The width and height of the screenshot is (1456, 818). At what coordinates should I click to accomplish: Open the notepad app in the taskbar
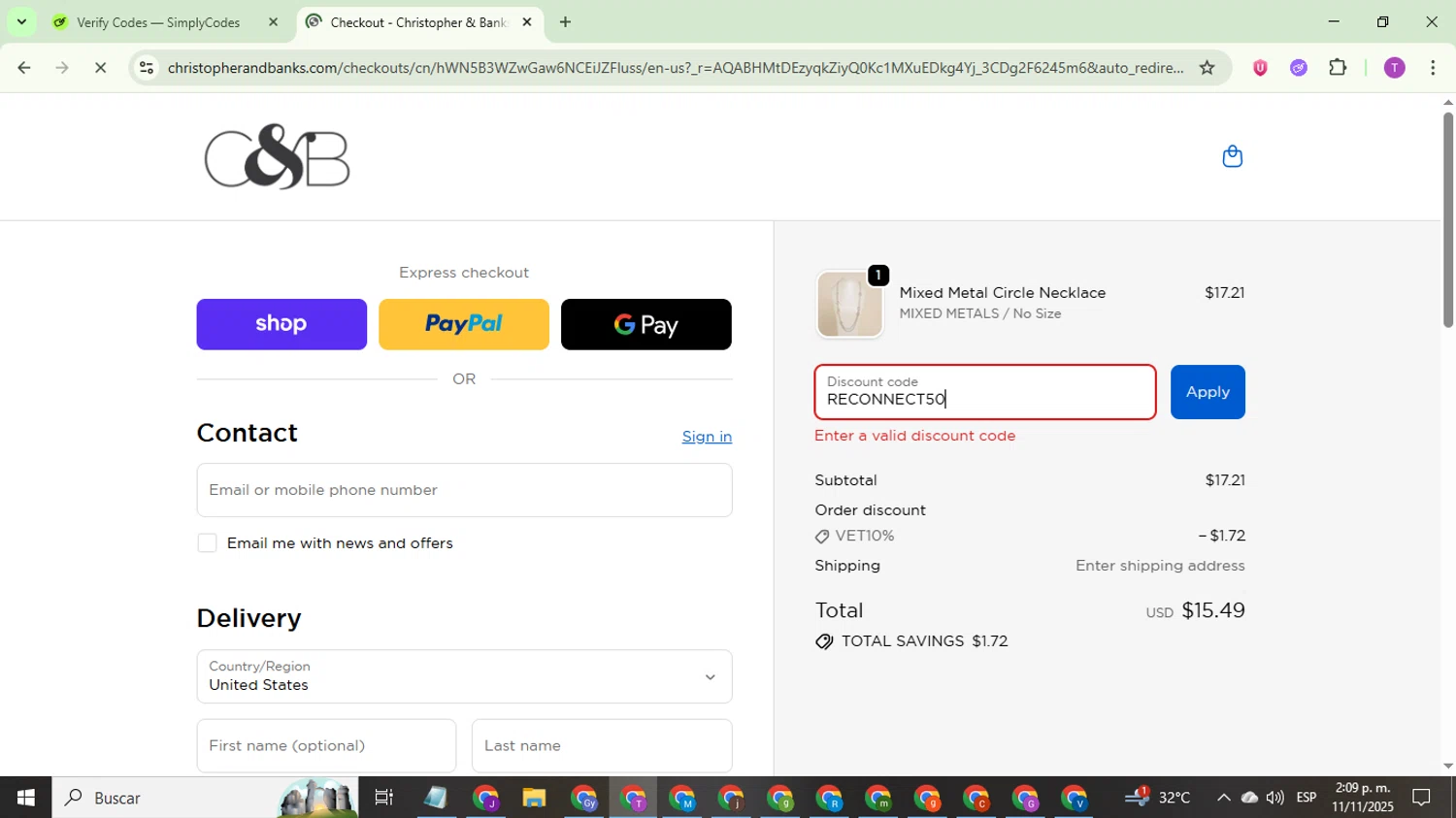(435, 798)
